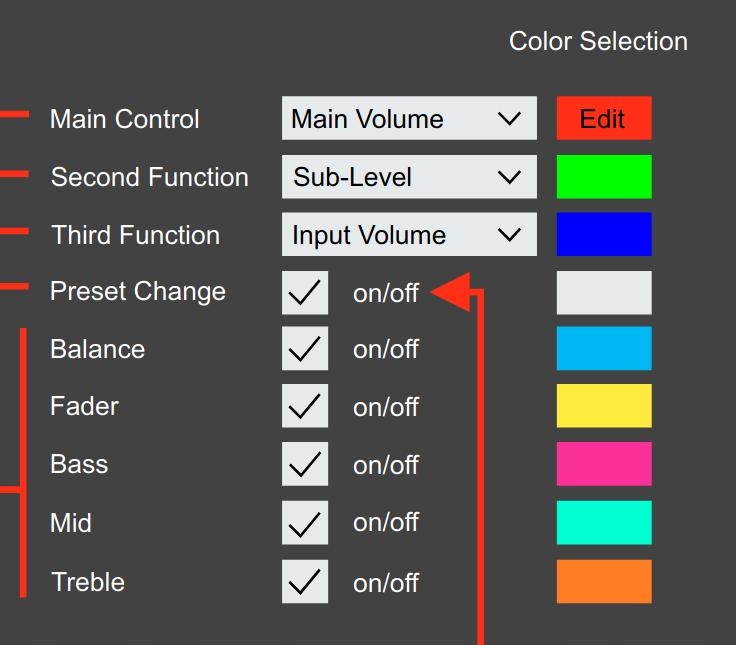Toggle the Preset Change checkbox
The width and height of the screenshot is (736, 645).
(x=304, y=293)
